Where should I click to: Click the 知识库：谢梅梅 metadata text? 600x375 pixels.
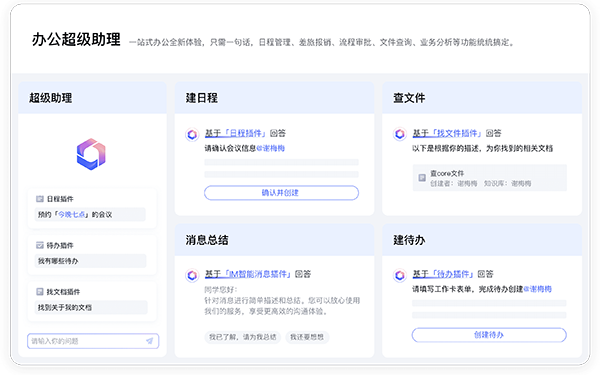[x=507, y=184]
